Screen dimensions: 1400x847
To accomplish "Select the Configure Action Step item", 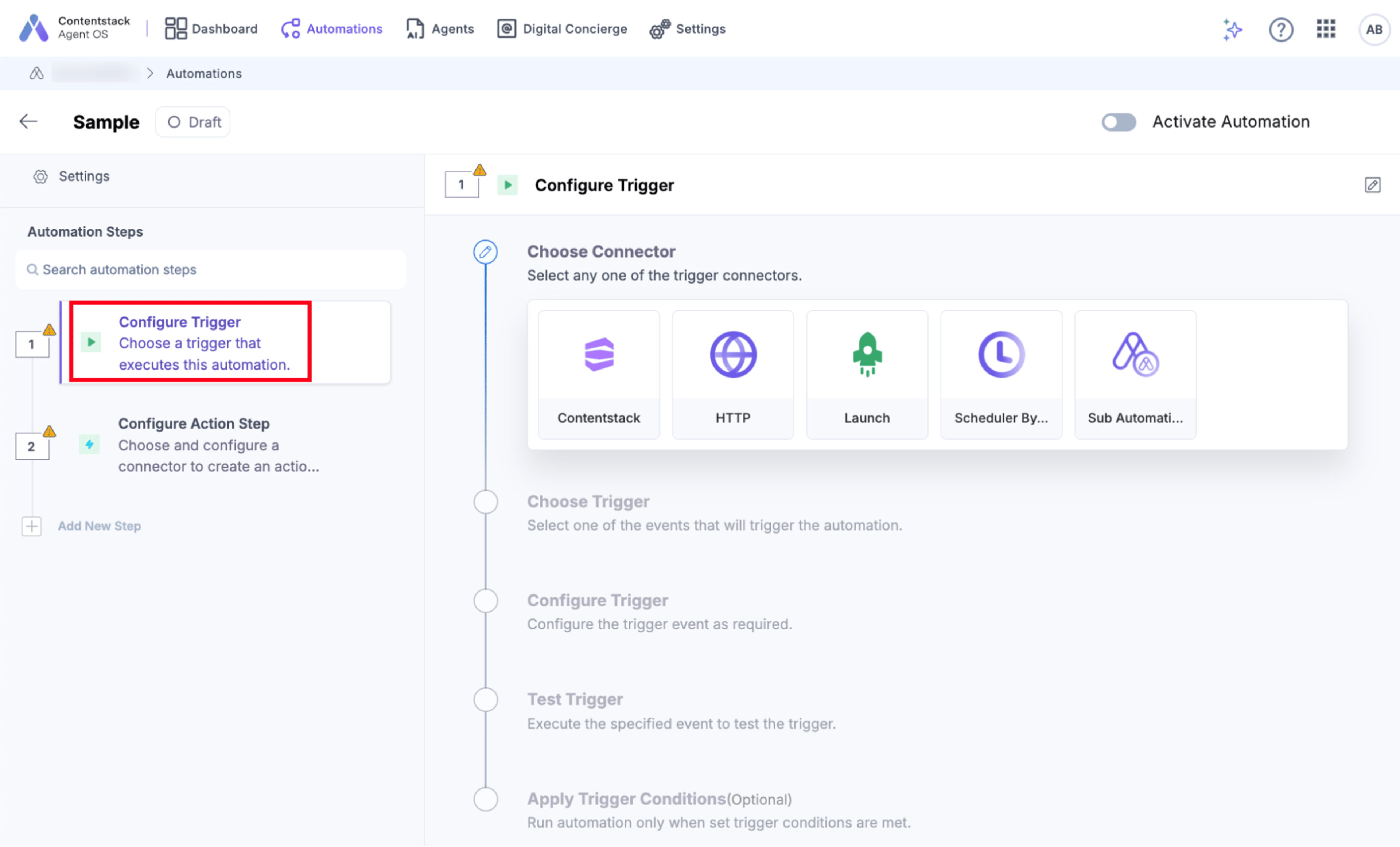I will coord(219,445).
